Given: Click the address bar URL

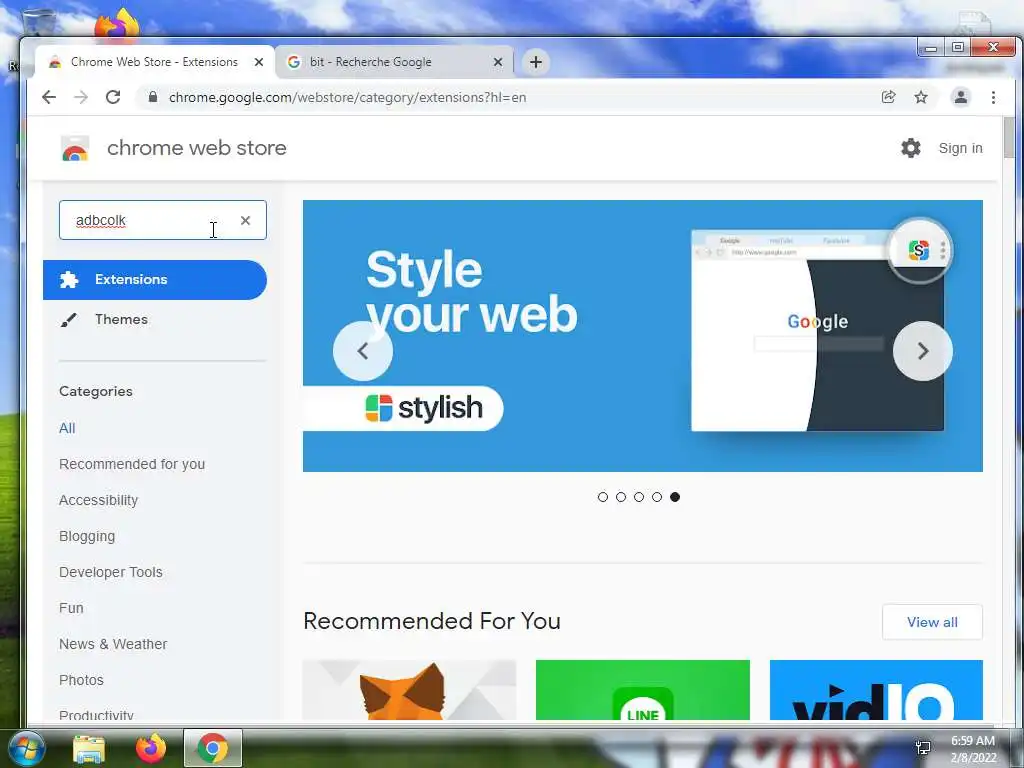Looking at the screenshot, I should (x=347, y=97).
